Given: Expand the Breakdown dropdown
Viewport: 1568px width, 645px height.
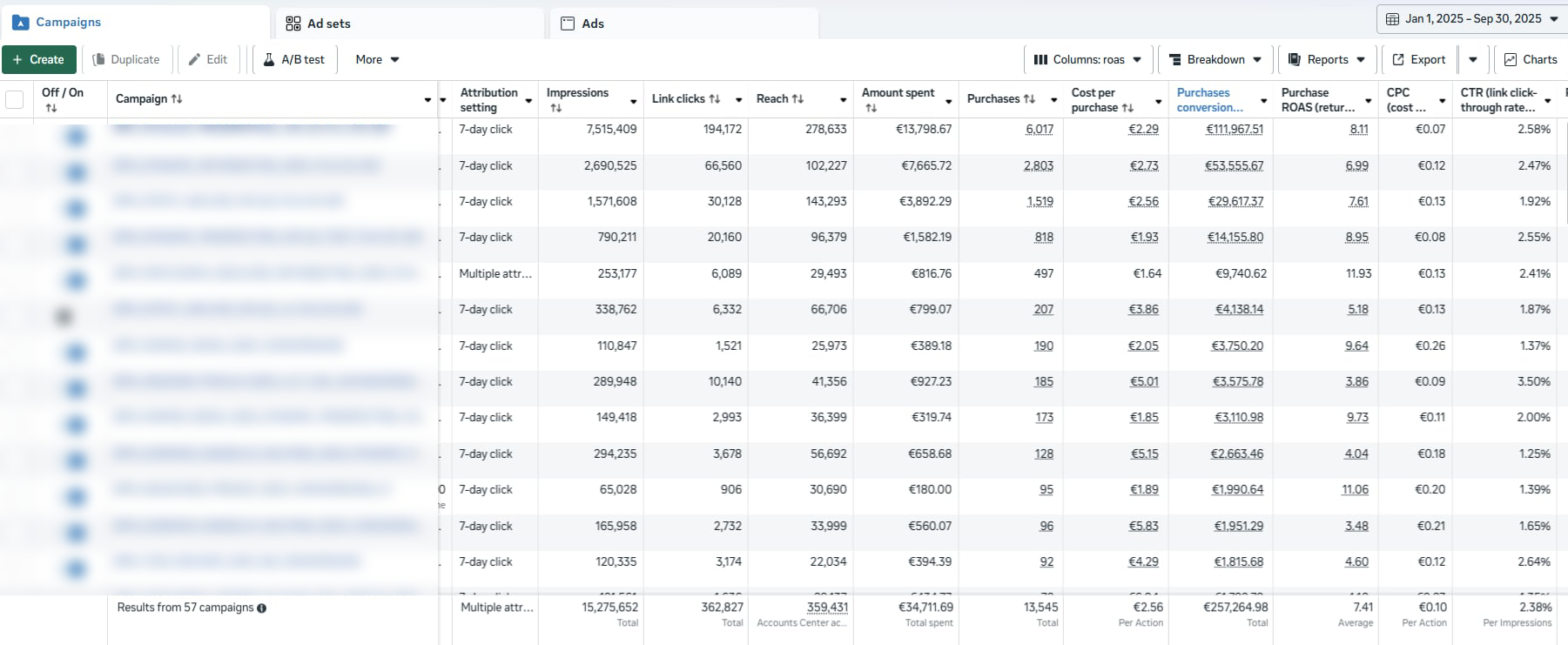Looking at the screenshot, I should click(1215, 60).
